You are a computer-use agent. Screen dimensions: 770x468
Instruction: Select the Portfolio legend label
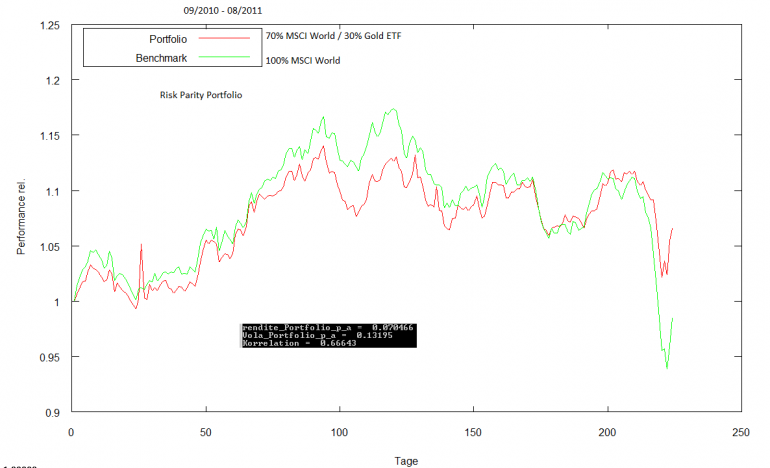pyautogui.click(x=168, y=39)
